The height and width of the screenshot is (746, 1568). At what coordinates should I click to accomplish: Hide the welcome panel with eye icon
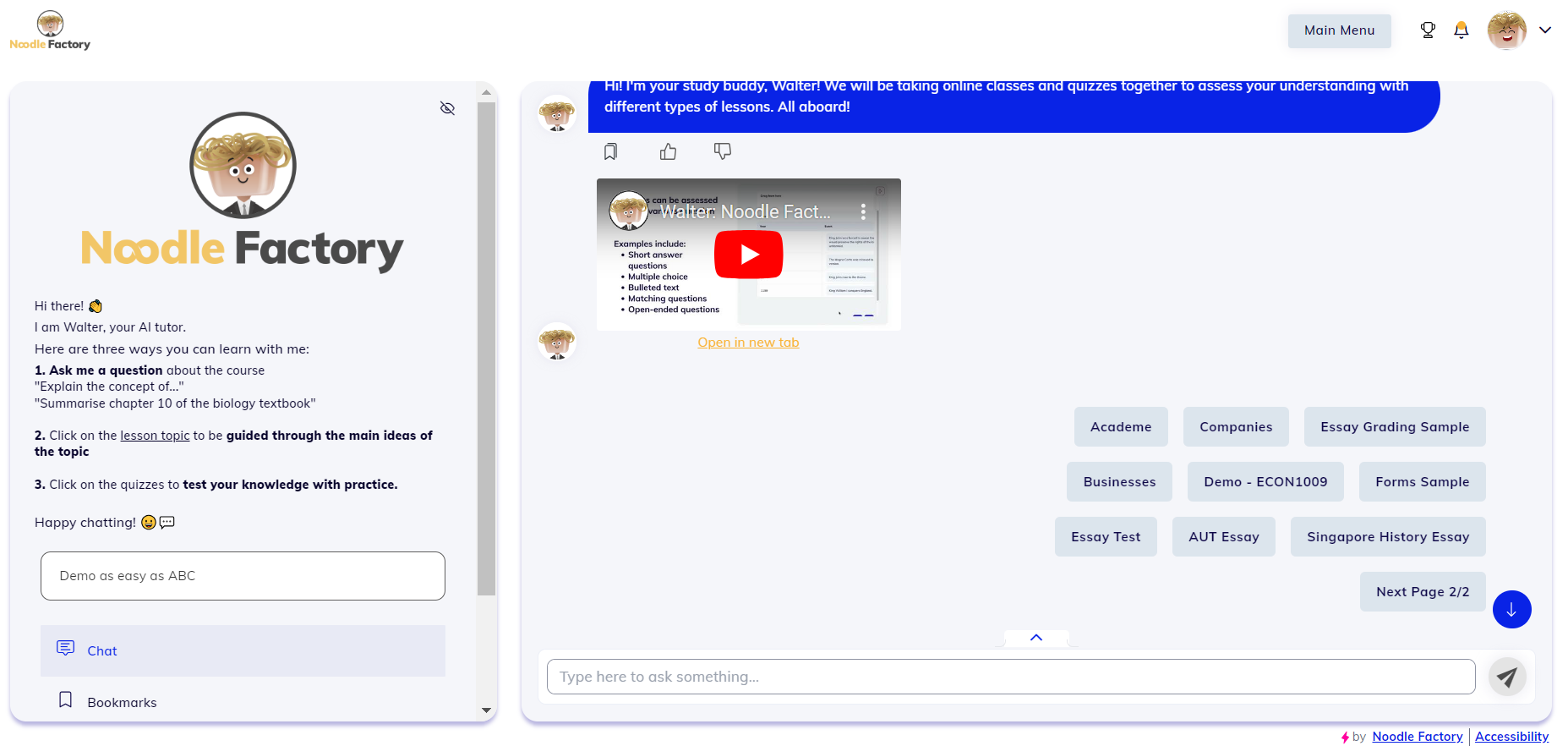tap(448, 108)
